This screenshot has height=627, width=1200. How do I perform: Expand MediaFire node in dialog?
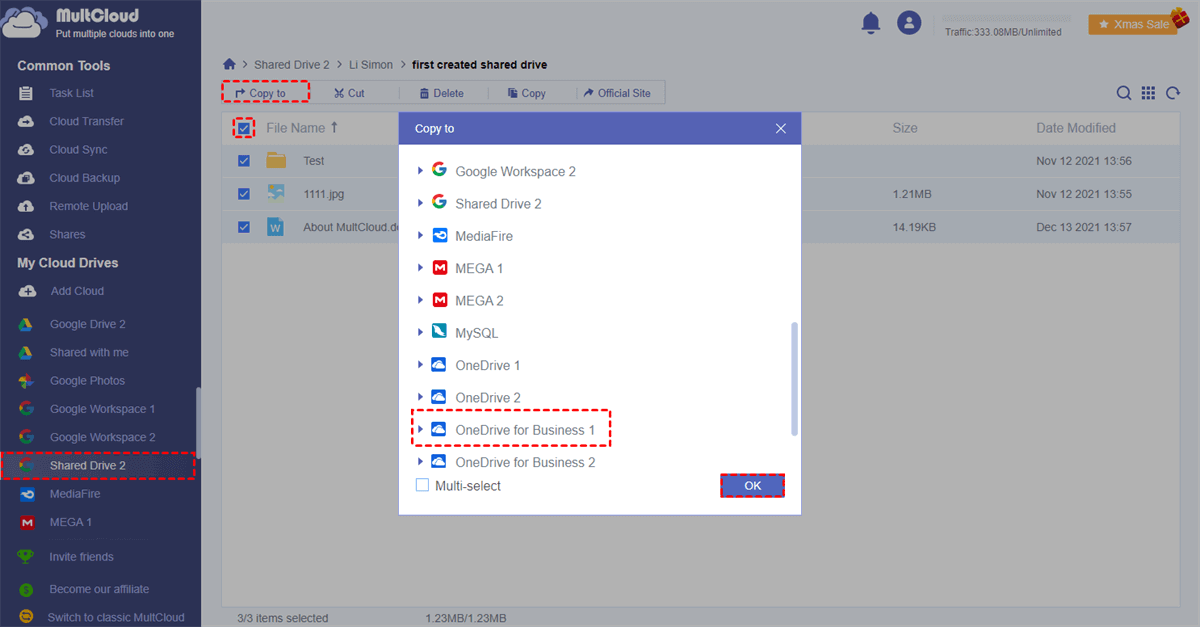click(x=420, y=236)
